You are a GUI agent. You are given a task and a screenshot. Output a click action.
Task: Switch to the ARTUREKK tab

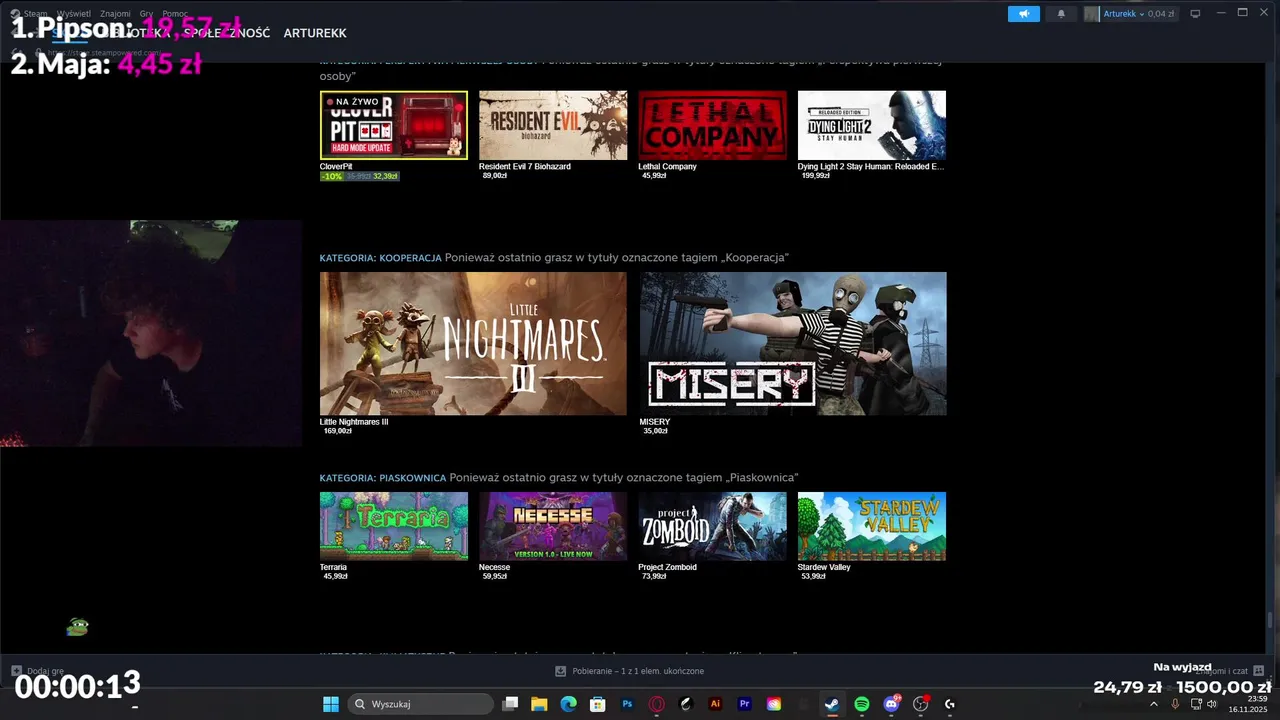pos(315,33)
